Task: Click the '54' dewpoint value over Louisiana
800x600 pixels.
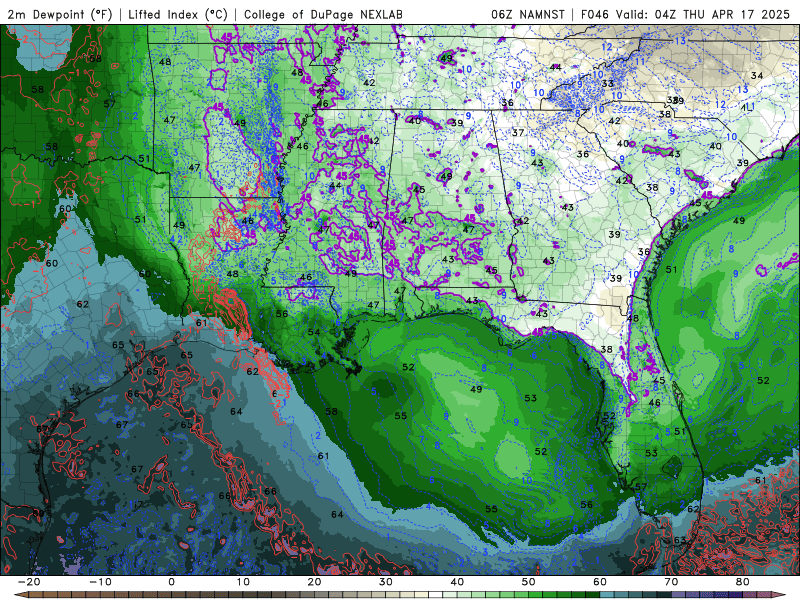Action: pos(314,332)
